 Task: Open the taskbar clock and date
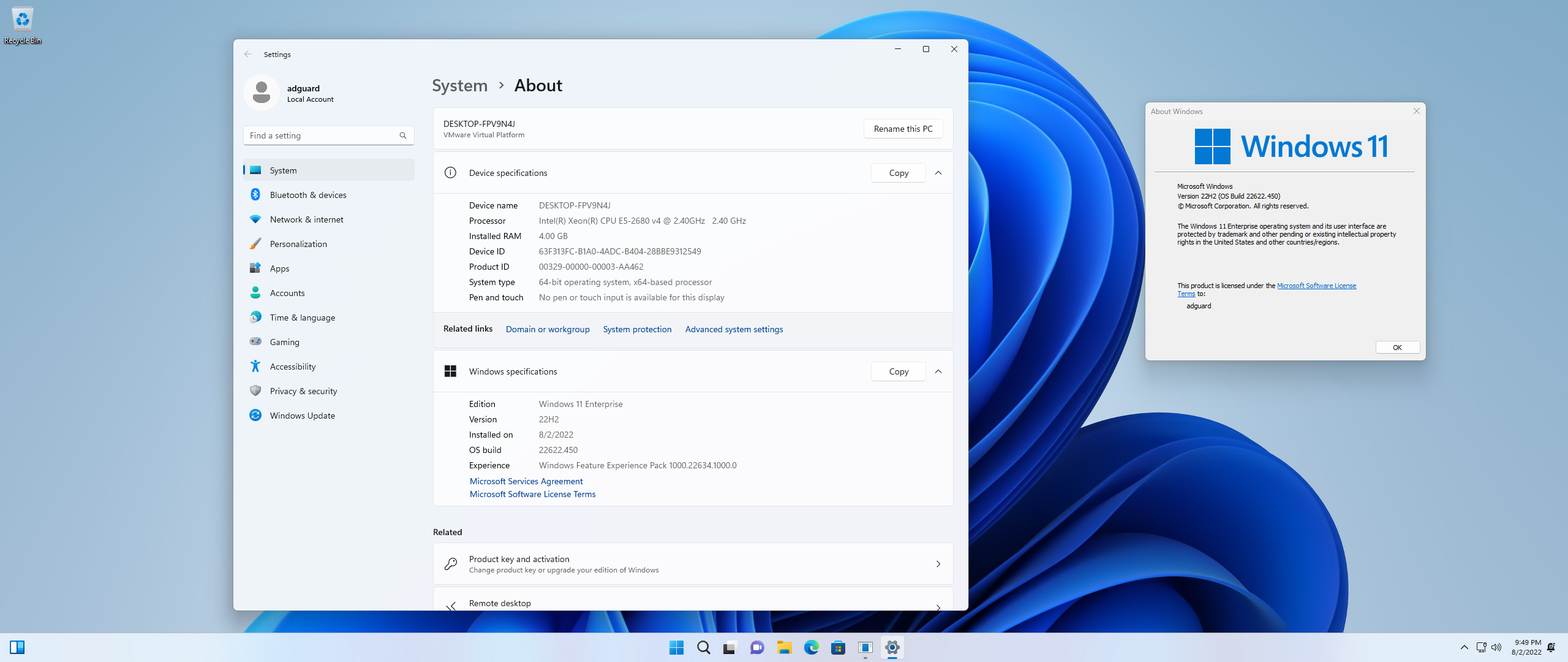click(x=1526, y=647)
